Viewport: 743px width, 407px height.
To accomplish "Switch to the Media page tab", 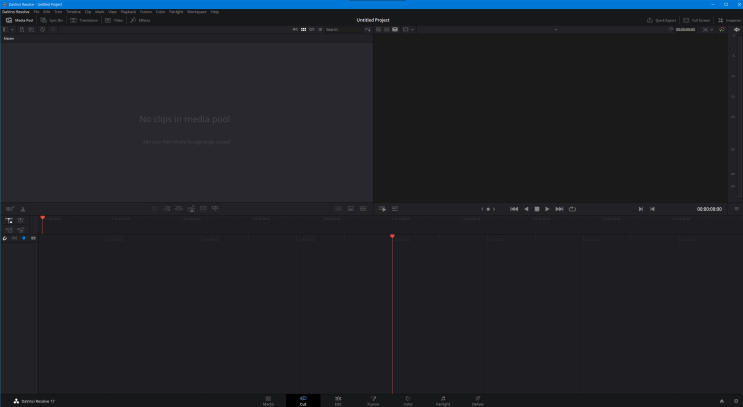I will [x=268, y=401].
